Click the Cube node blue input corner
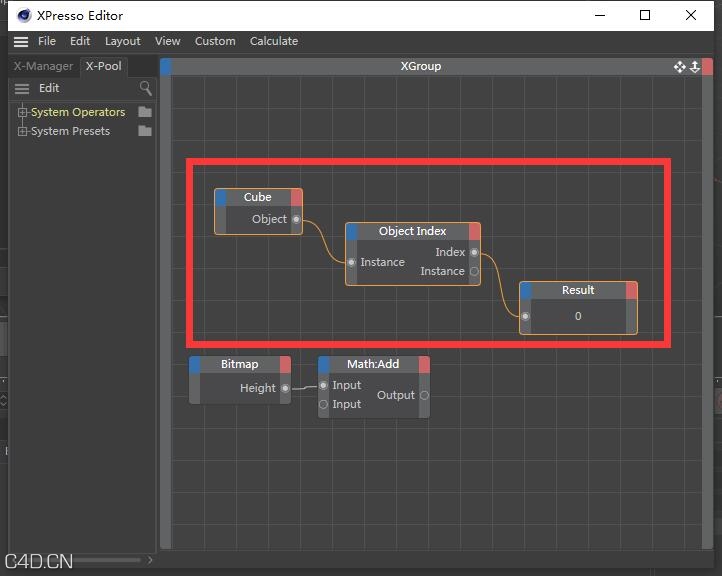The height and width of the screenshot is (576, 722). click(221, 197)
